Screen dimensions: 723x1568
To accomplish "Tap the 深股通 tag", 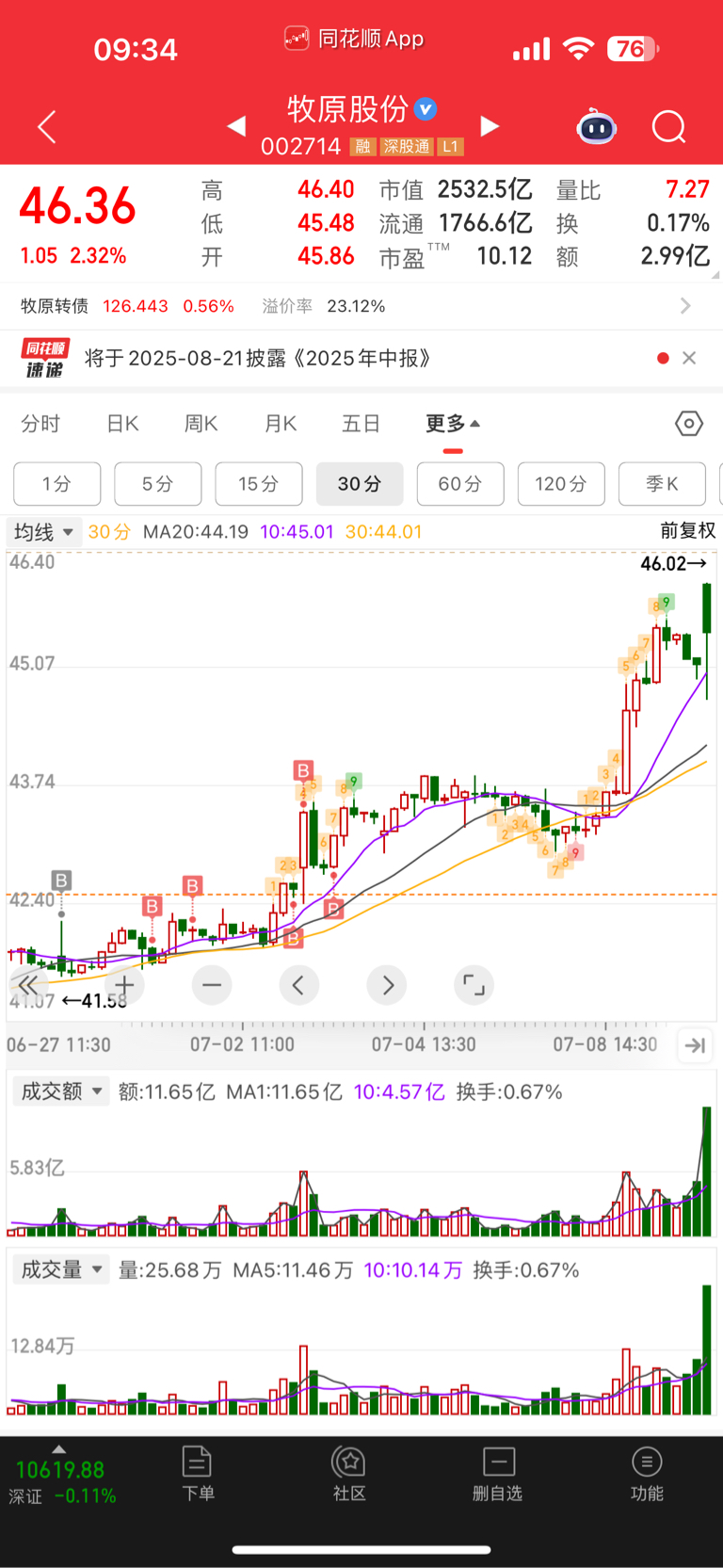I will pos(407,147).
